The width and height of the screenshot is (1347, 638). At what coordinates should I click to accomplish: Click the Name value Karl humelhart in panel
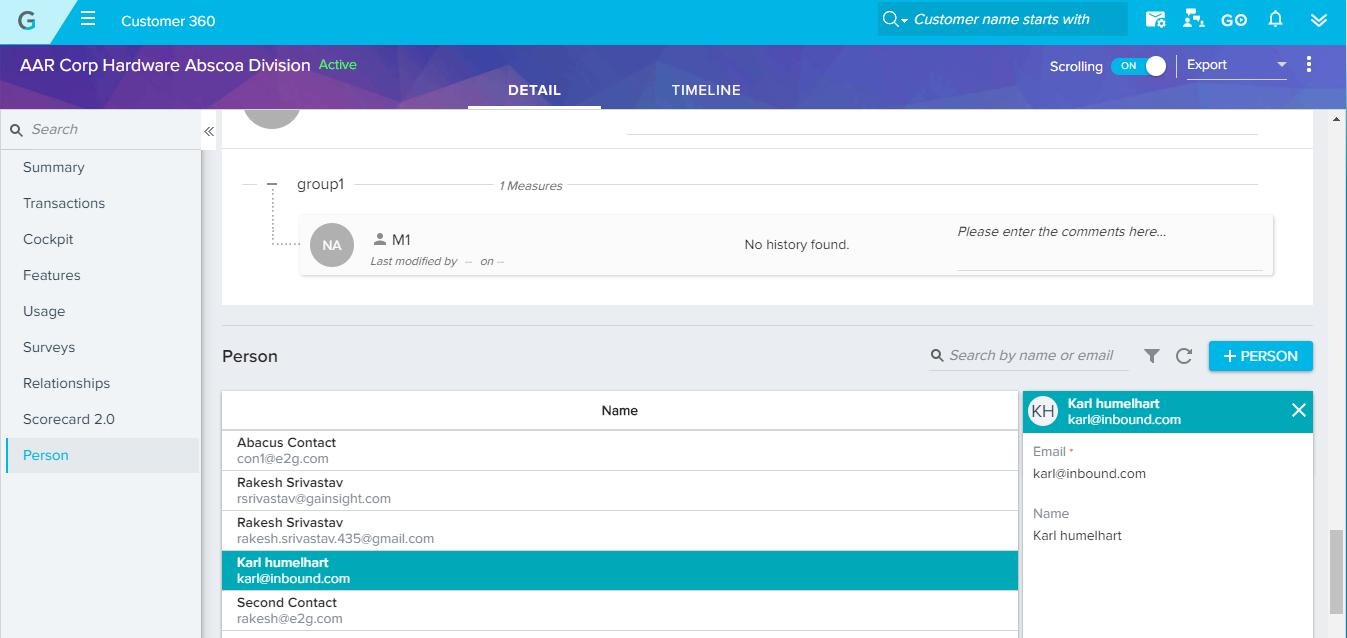tap(1077, 536)
